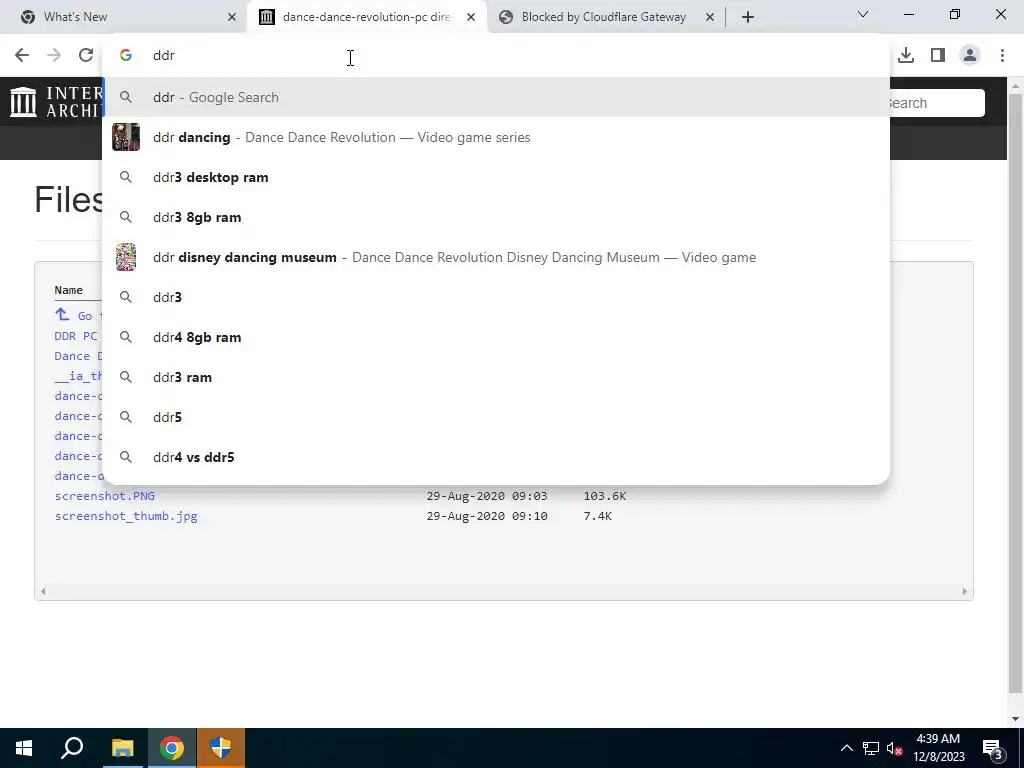
Task: Click the Dance Dance Revolution series thumbnail
Action: point(125,137)
